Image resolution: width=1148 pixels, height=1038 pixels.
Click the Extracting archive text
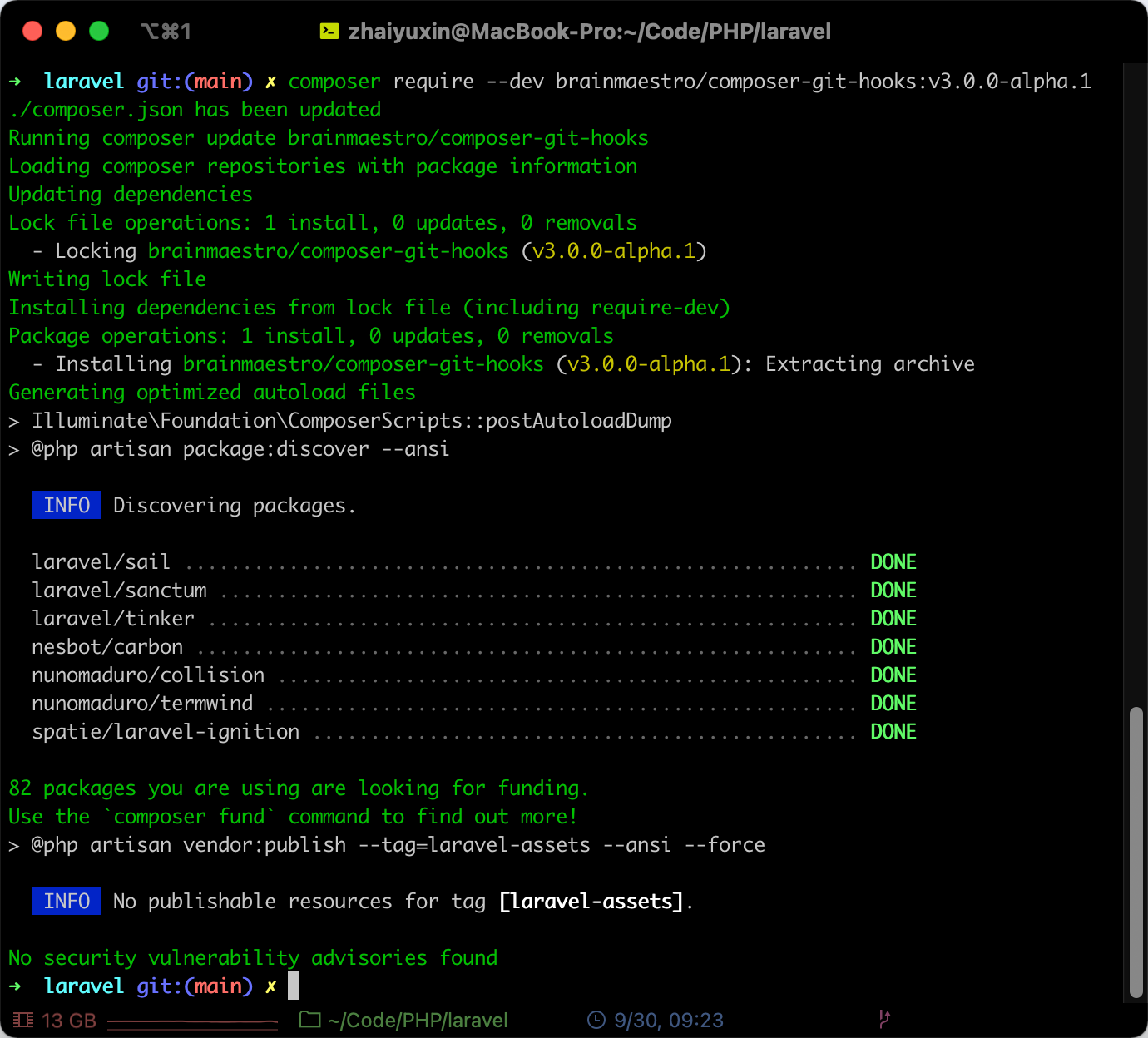pyautogui.click(x=870, y=364)
